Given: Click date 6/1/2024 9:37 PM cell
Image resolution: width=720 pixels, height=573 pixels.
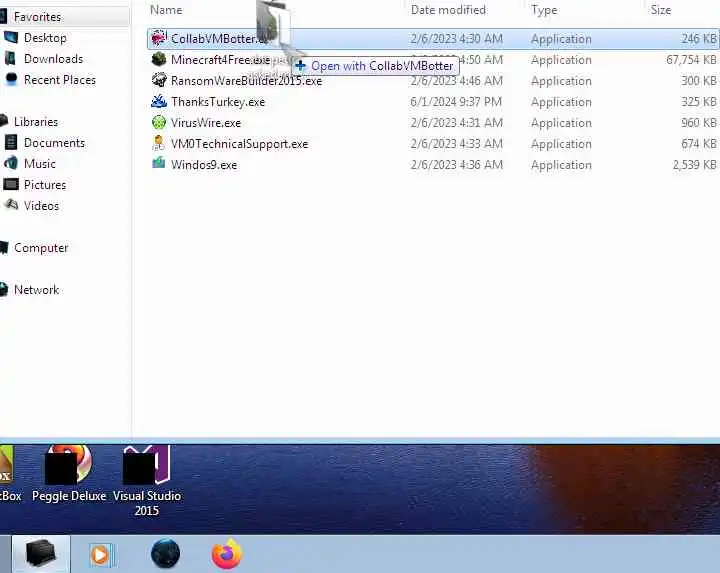Looking at the screenshot, I should tap(456, 101).
